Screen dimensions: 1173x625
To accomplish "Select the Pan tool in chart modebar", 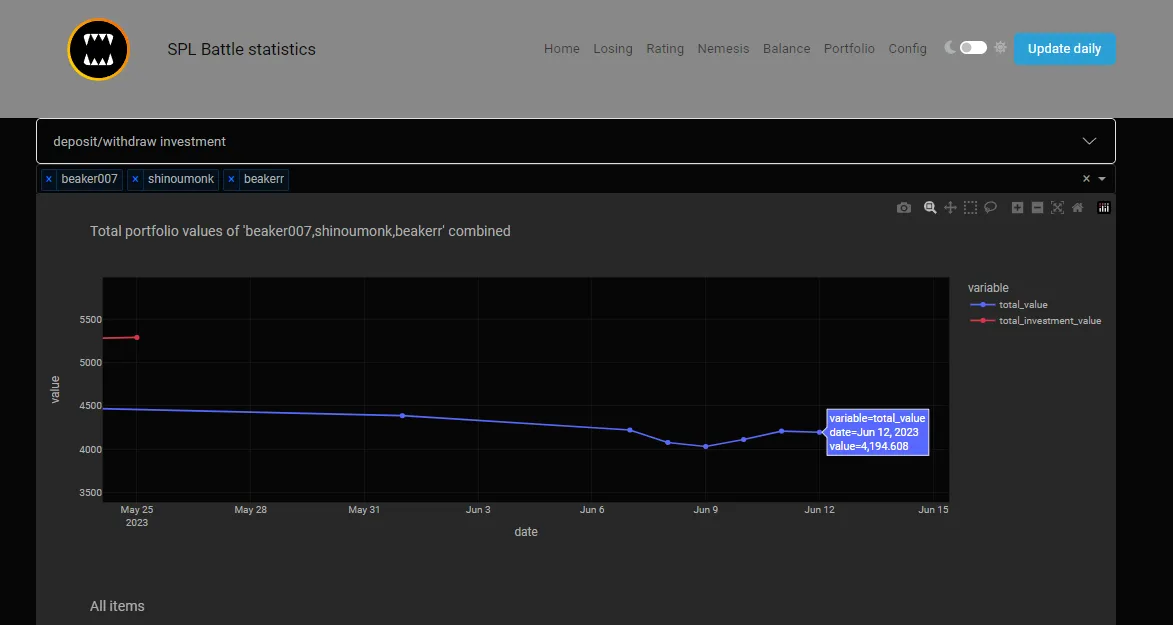I will (950, 208).
